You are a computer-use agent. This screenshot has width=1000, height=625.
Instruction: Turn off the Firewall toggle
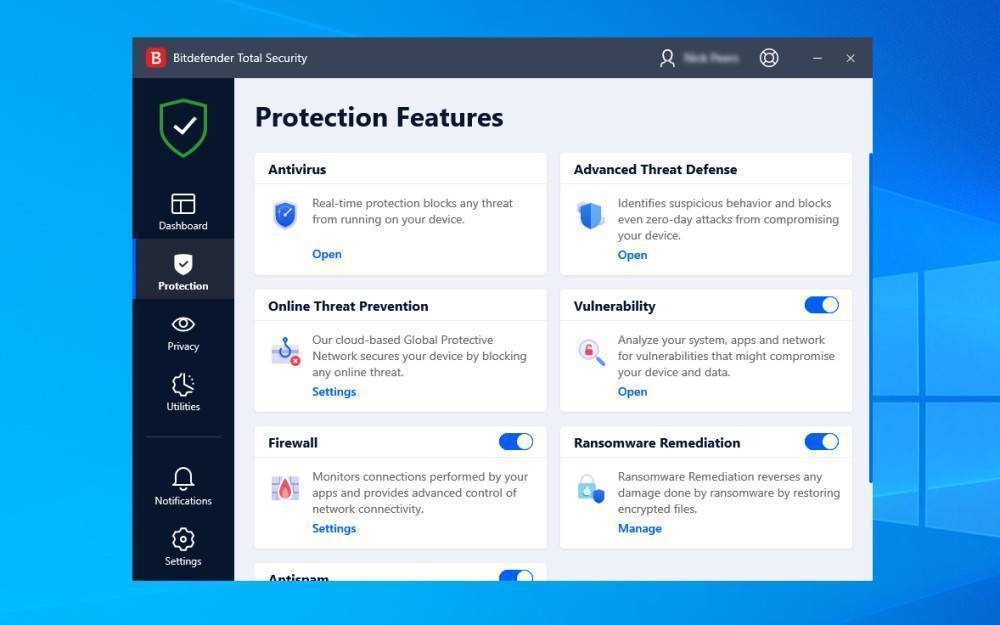[516, 442]
